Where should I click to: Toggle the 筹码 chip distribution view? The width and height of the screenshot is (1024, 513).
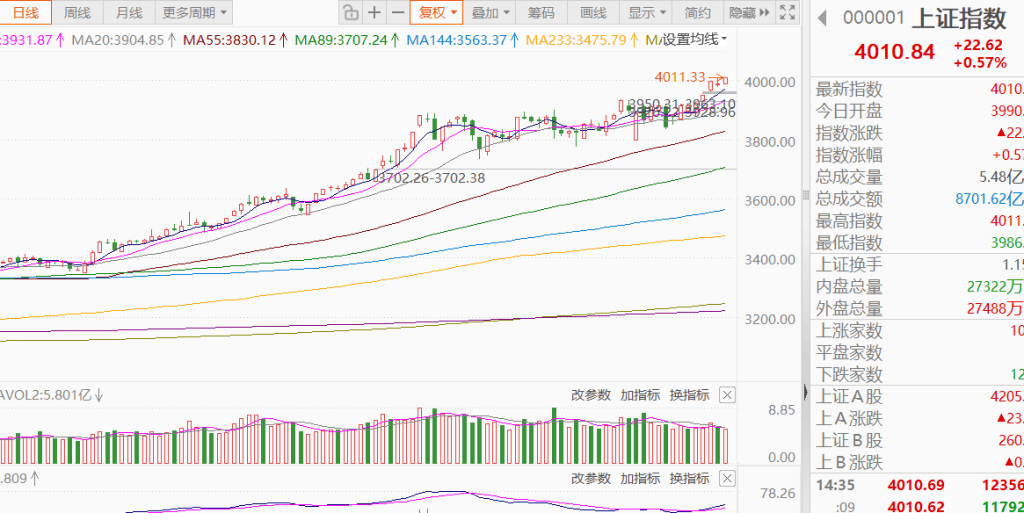pyautogui.click(x=541, y=13)
